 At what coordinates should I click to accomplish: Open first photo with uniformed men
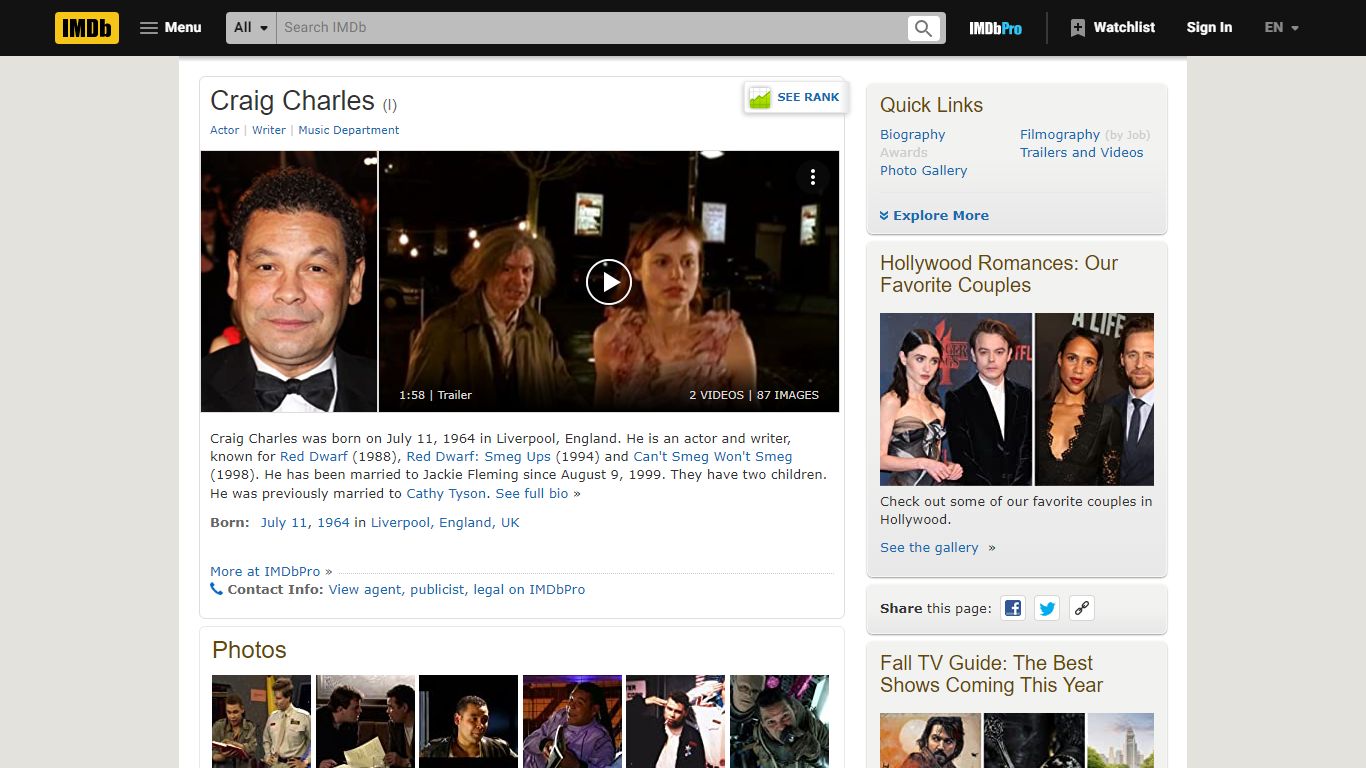pyautogui.click(x=261, y=721)
